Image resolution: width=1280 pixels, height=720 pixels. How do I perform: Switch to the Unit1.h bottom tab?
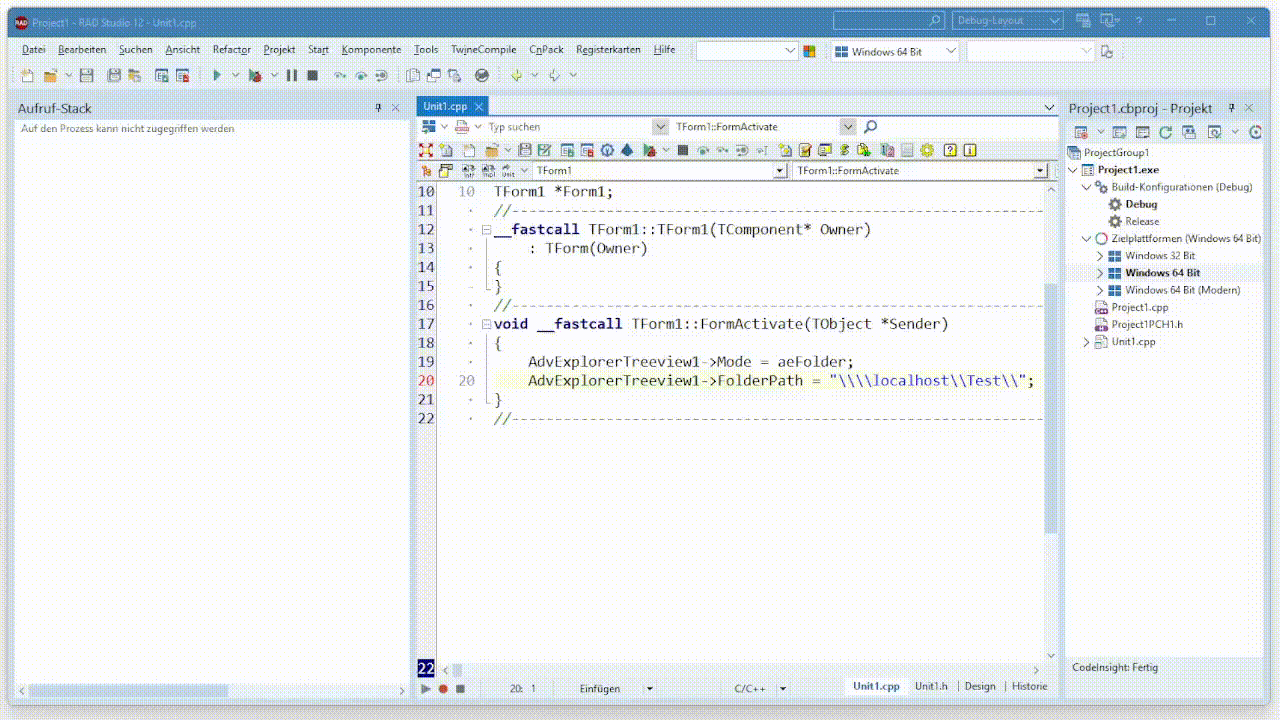(x=931, y=686)
